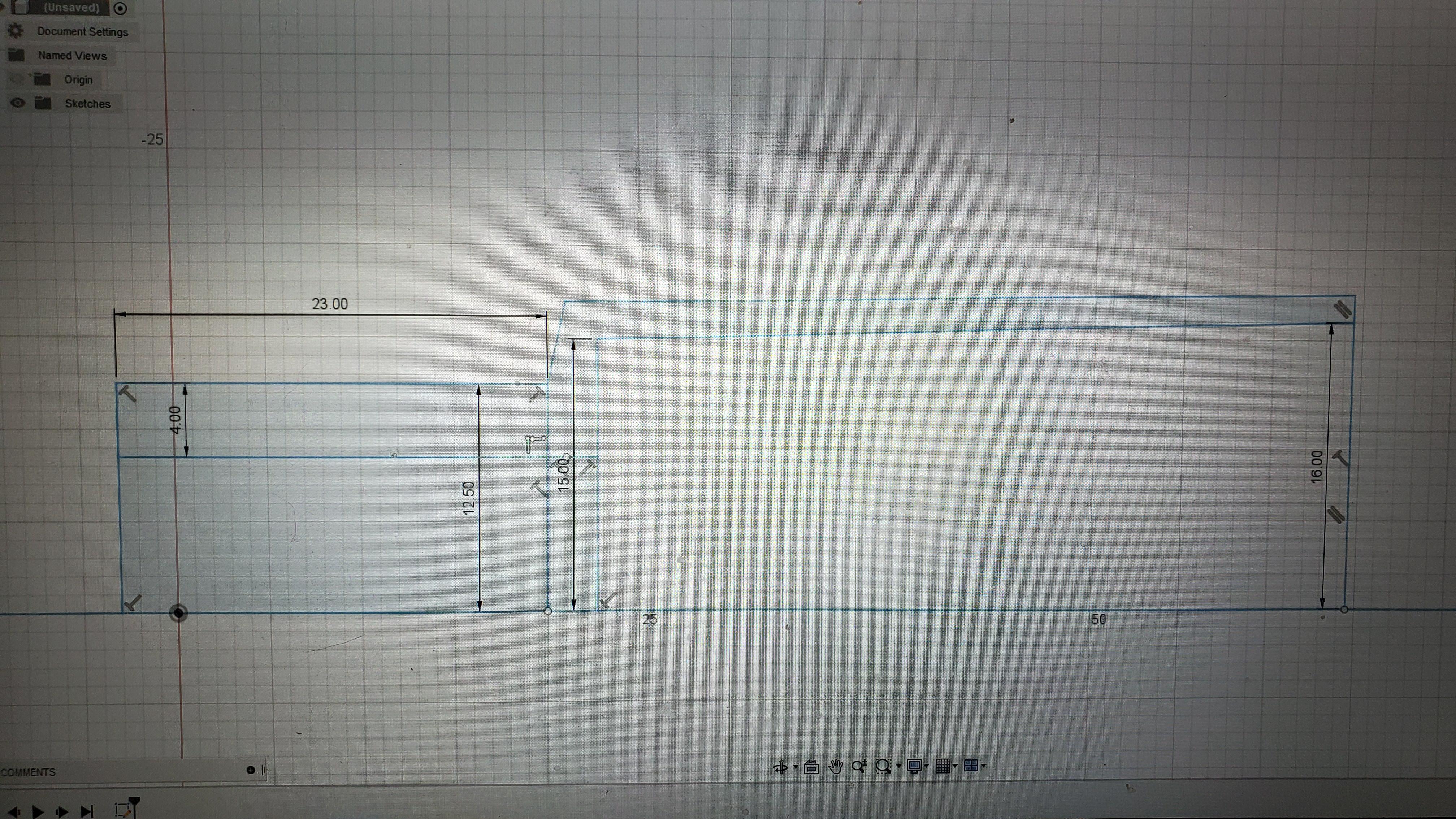Add comment using plus button
This screenshot has width=1456, height=819.
tap(251, 770)
